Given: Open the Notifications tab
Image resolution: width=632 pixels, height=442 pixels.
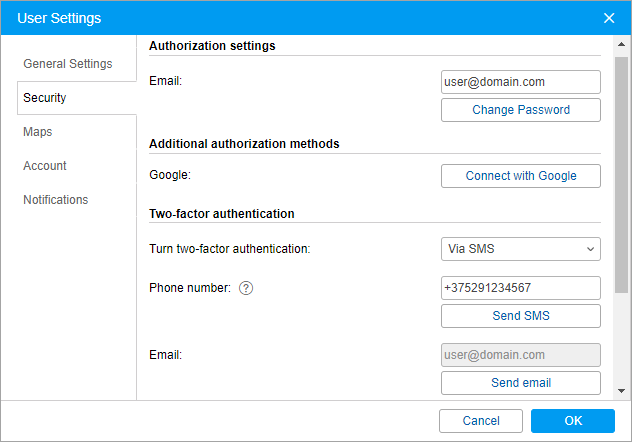Looking at the screenshot, I should 56,200.
